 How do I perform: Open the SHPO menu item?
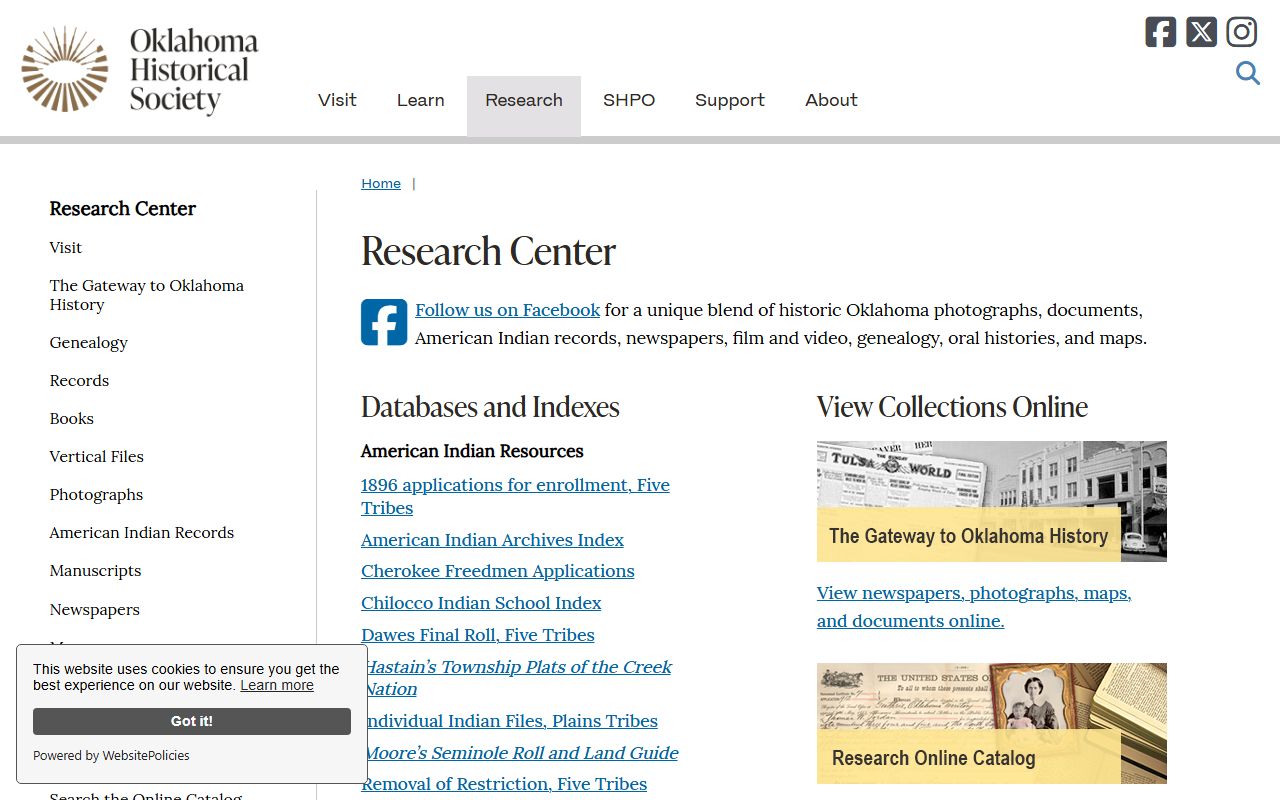(x=629, y=100)
